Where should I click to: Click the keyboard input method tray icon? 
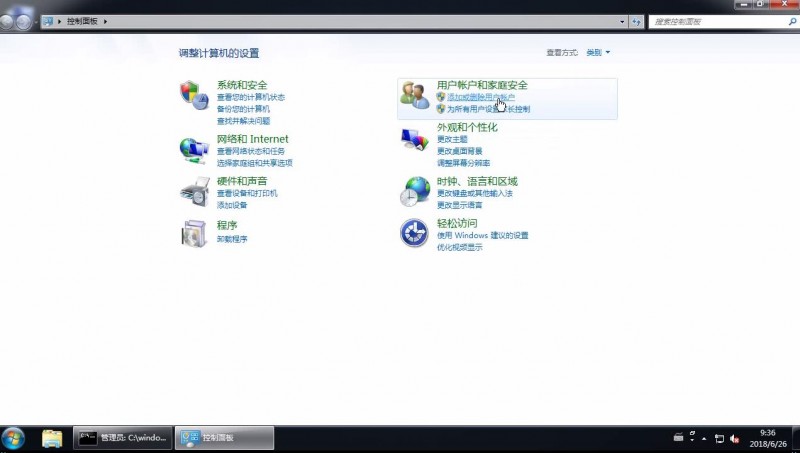pyautogui.click(x=678, y=437)
